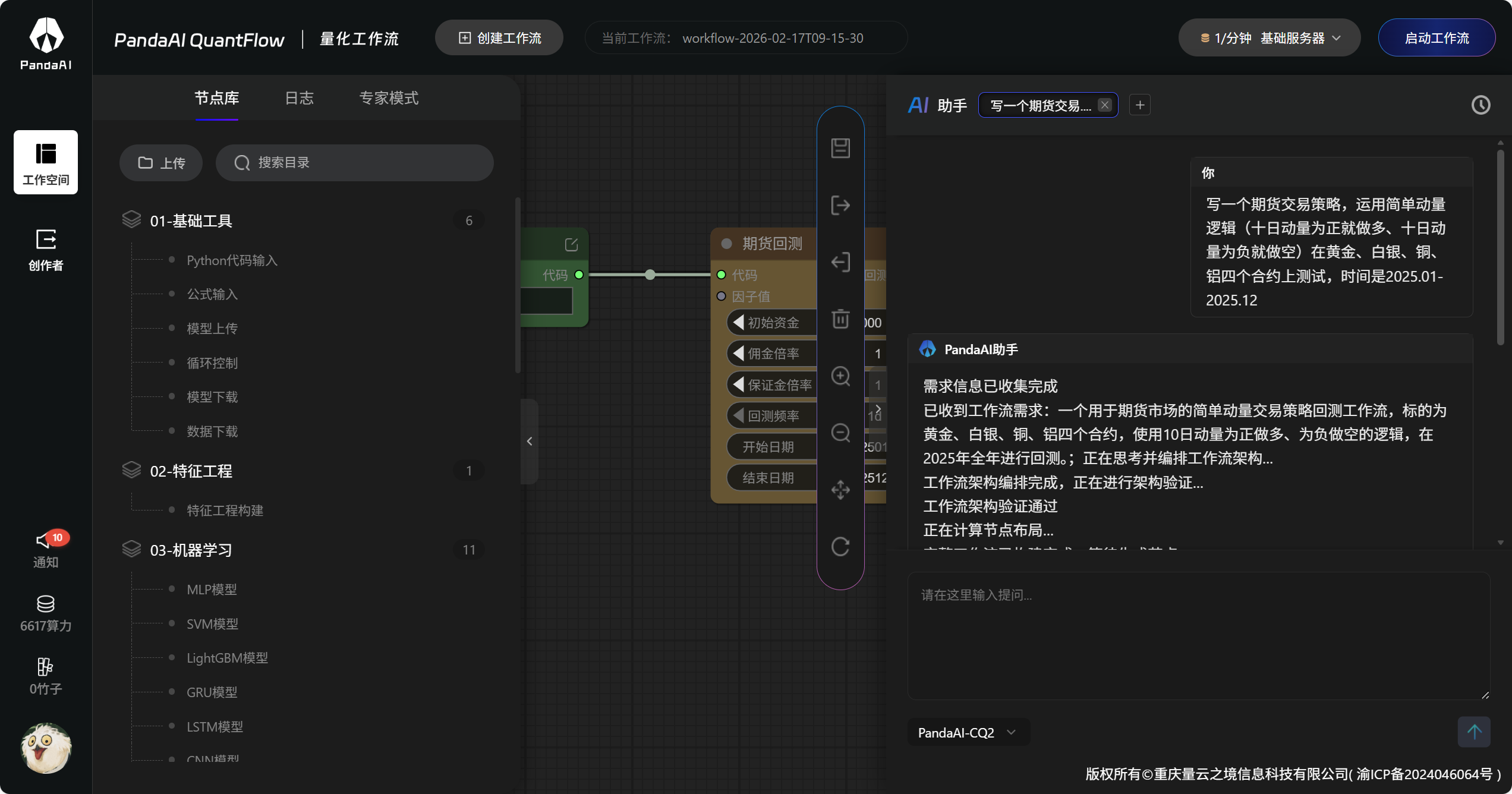The image size is (1512, 794).
Task: Click the circular refresh icon in canvas toolbar
Action: 840,546
